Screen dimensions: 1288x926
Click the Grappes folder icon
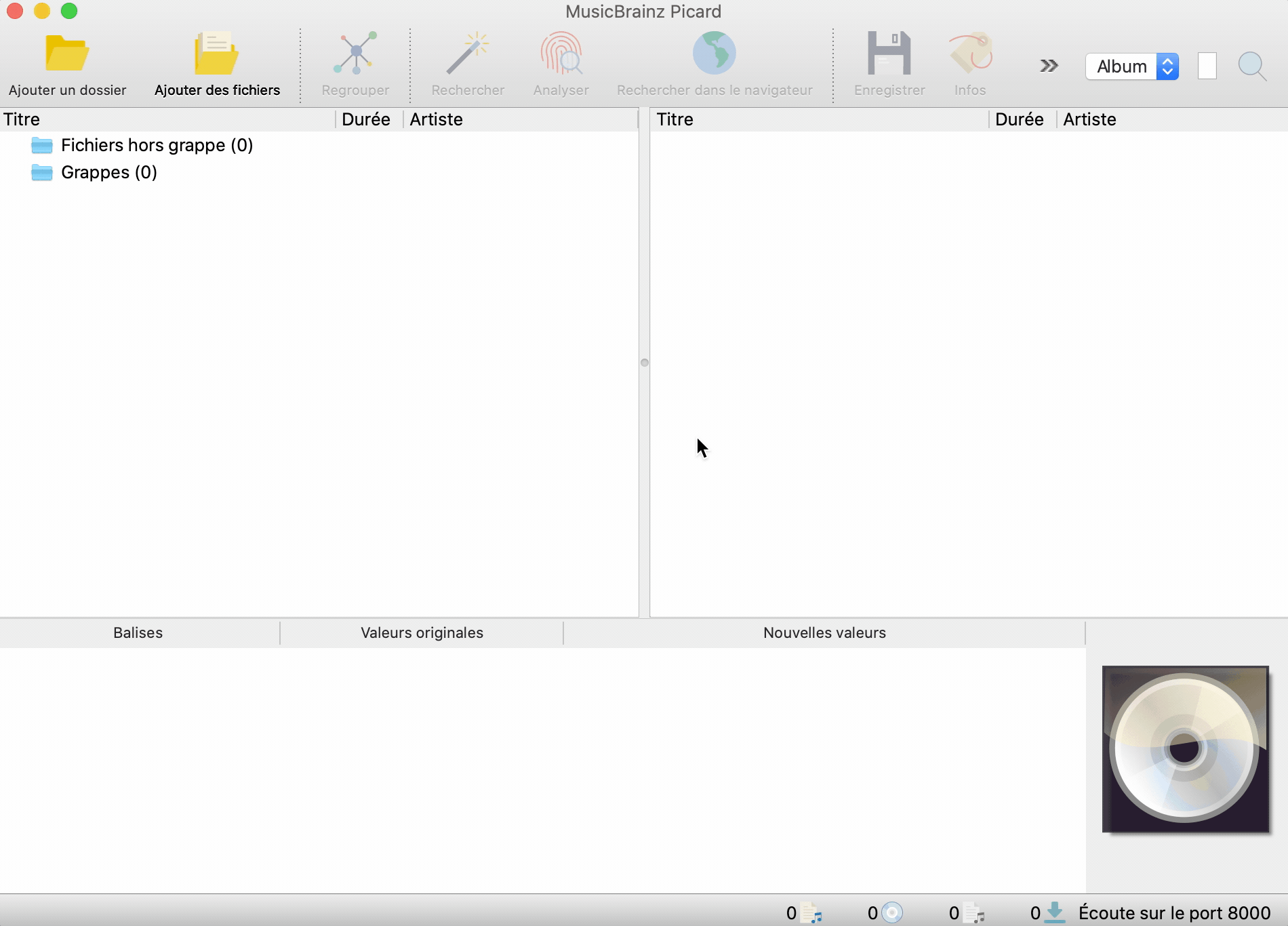[x=42, y=172]
